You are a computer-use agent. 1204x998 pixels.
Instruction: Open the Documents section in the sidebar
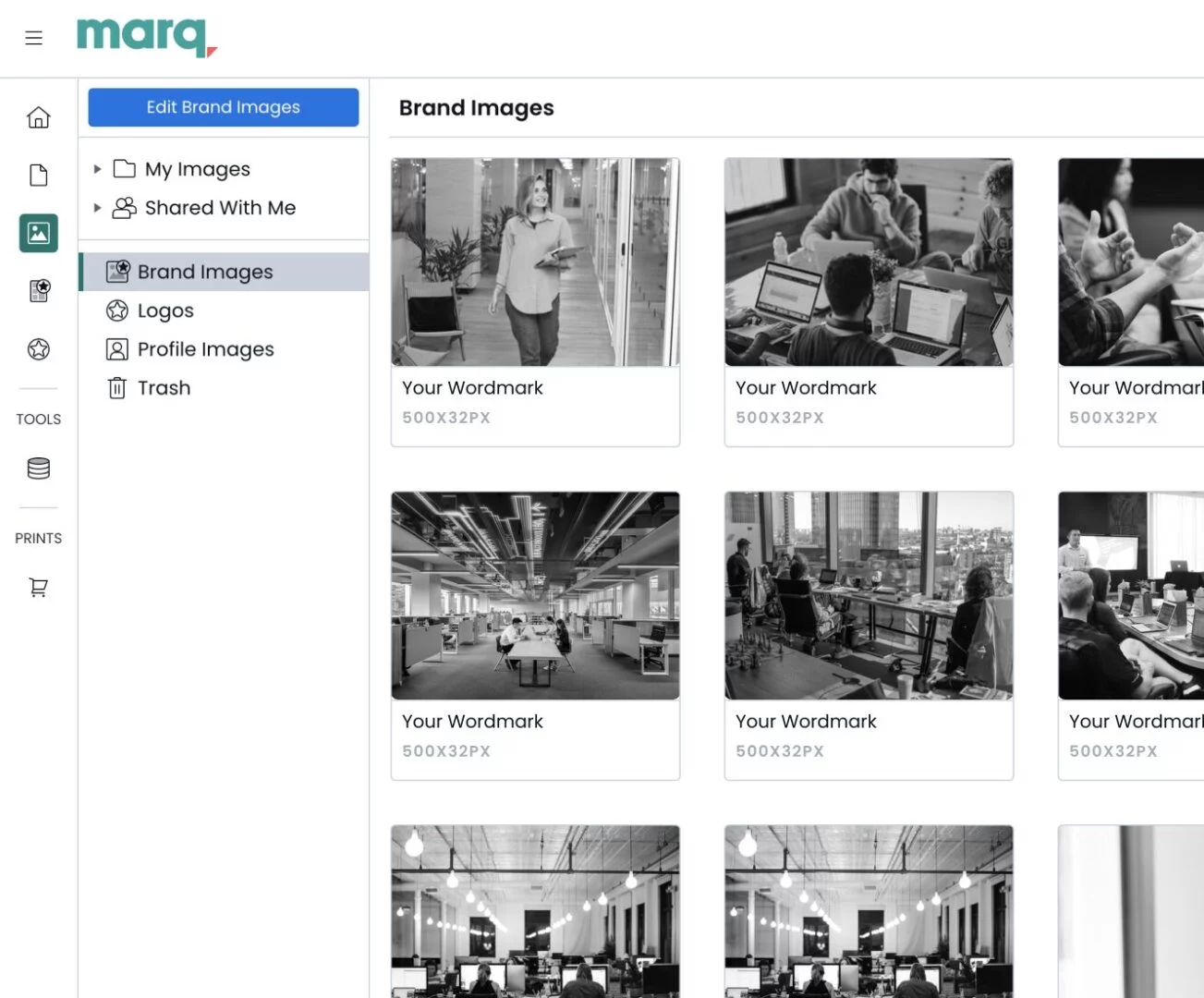coord(38,174)
